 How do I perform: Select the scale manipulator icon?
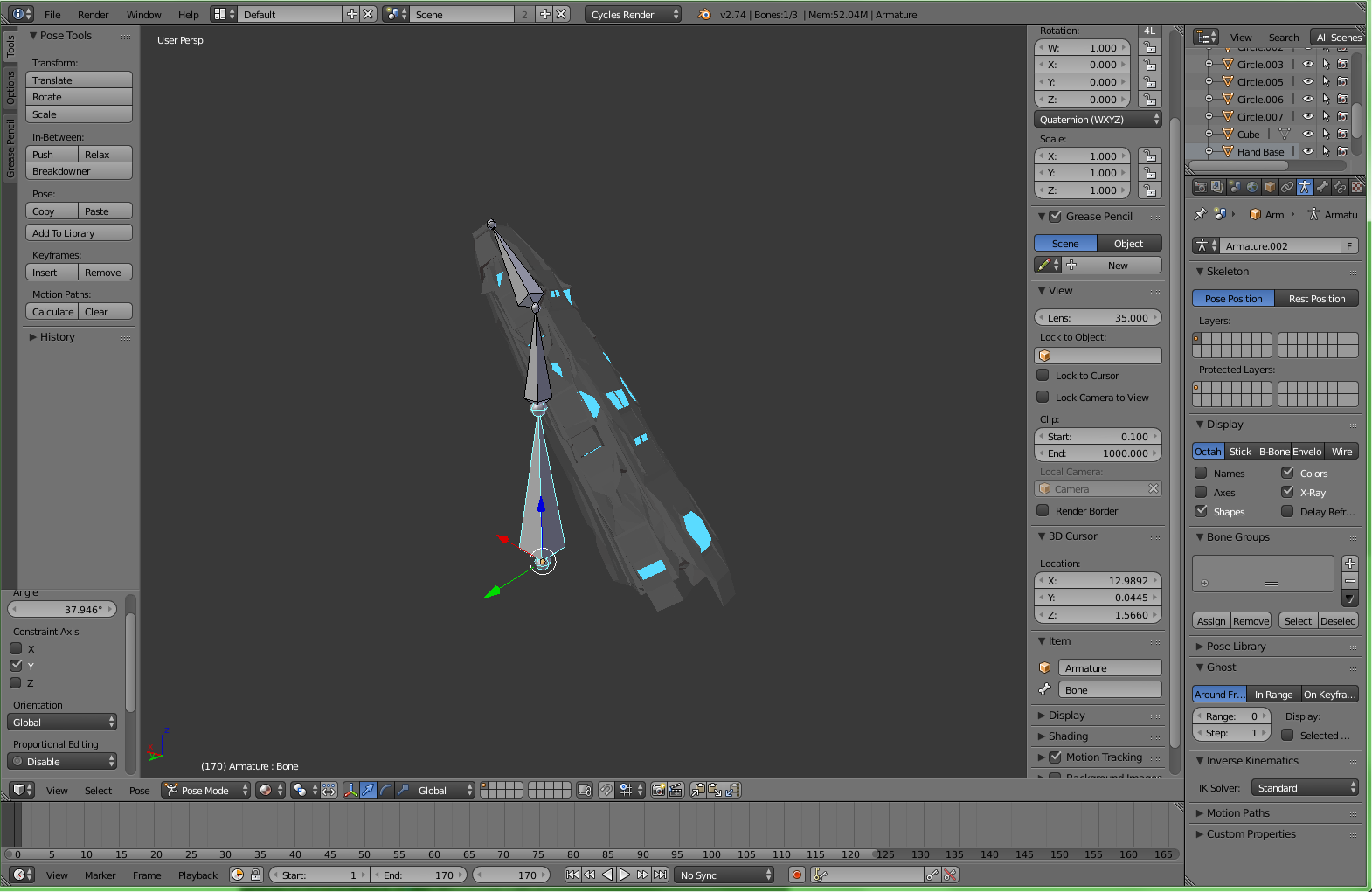pyautogui.click(x=403, y=790)
